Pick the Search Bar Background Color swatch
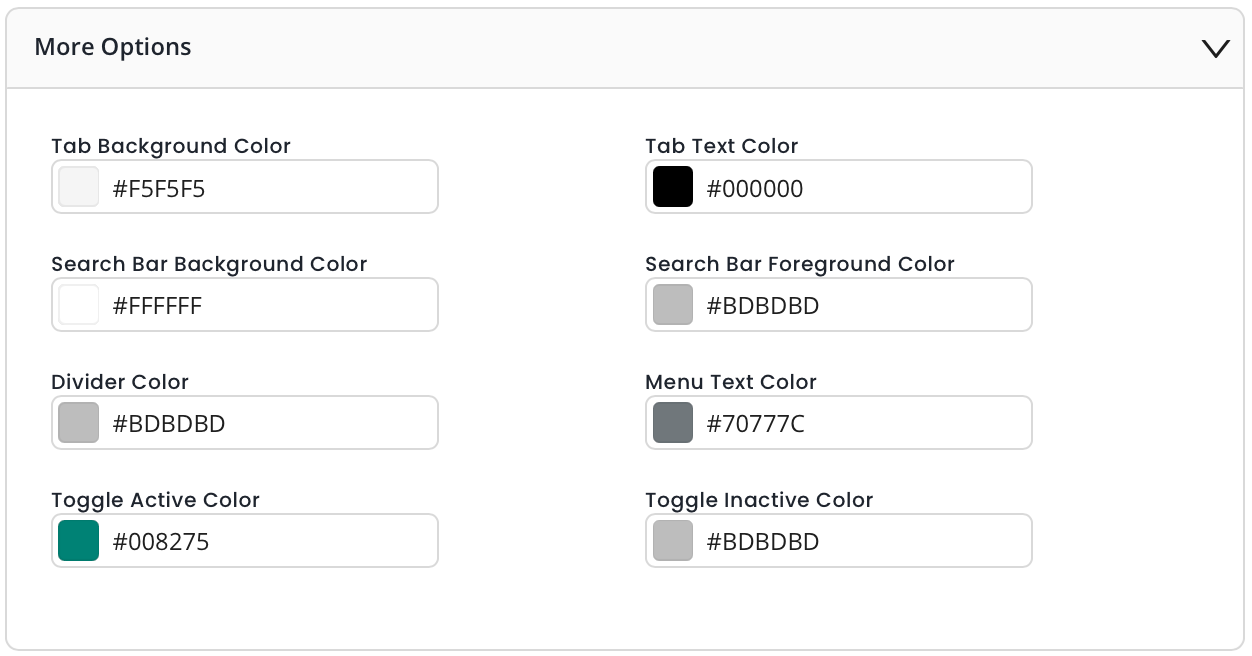The height and width of the screenshot is (656, 1252). (x=79, y=305)
